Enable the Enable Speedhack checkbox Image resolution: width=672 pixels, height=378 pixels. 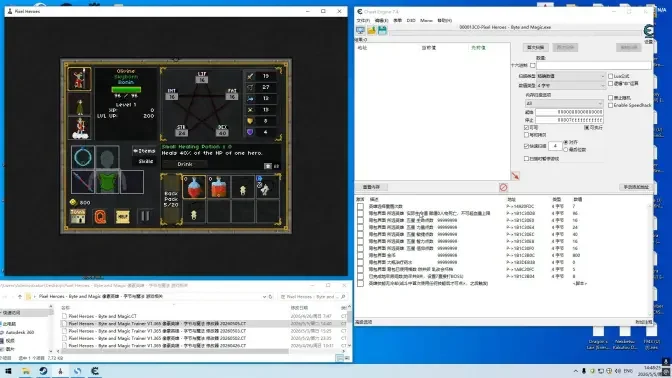click(x=611, y=105)
